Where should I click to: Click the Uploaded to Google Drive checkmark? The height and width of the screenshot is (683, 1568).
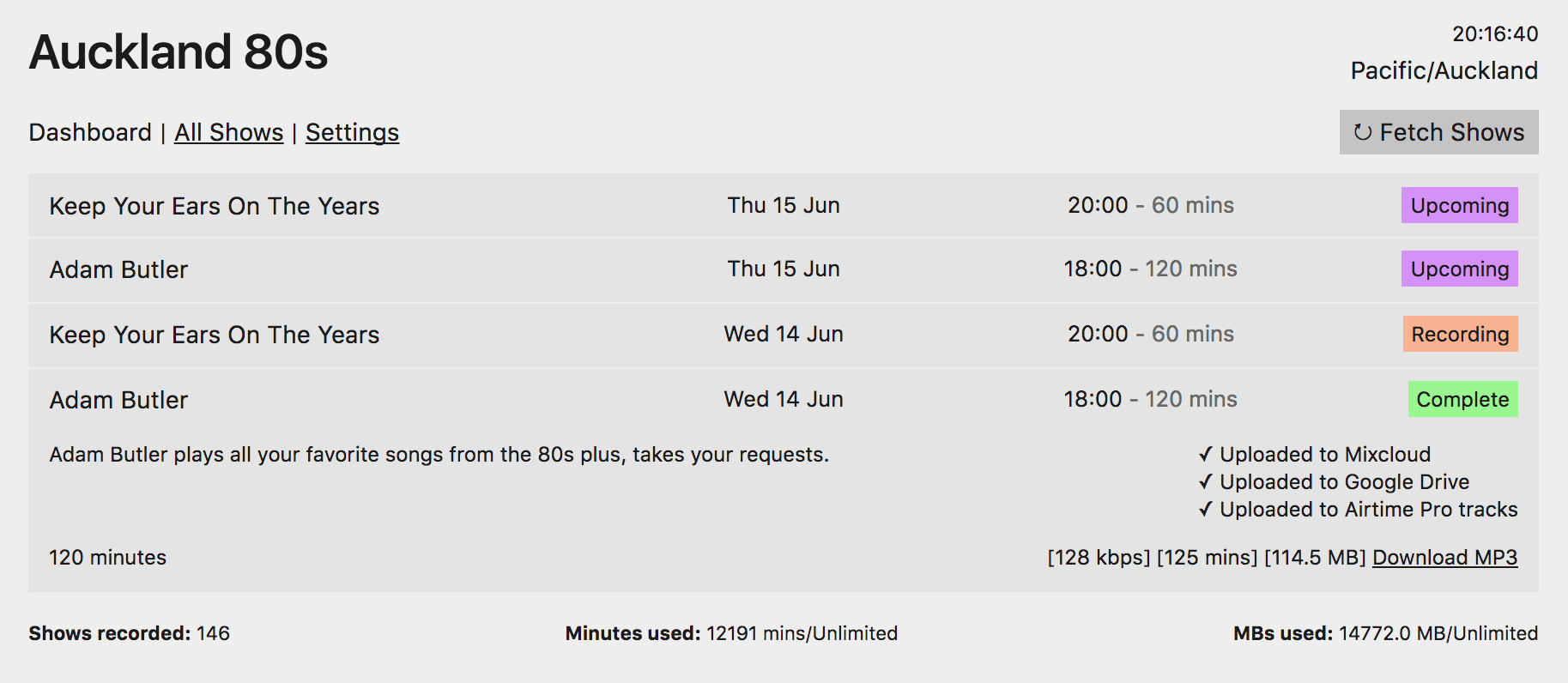coord(1206,481)
